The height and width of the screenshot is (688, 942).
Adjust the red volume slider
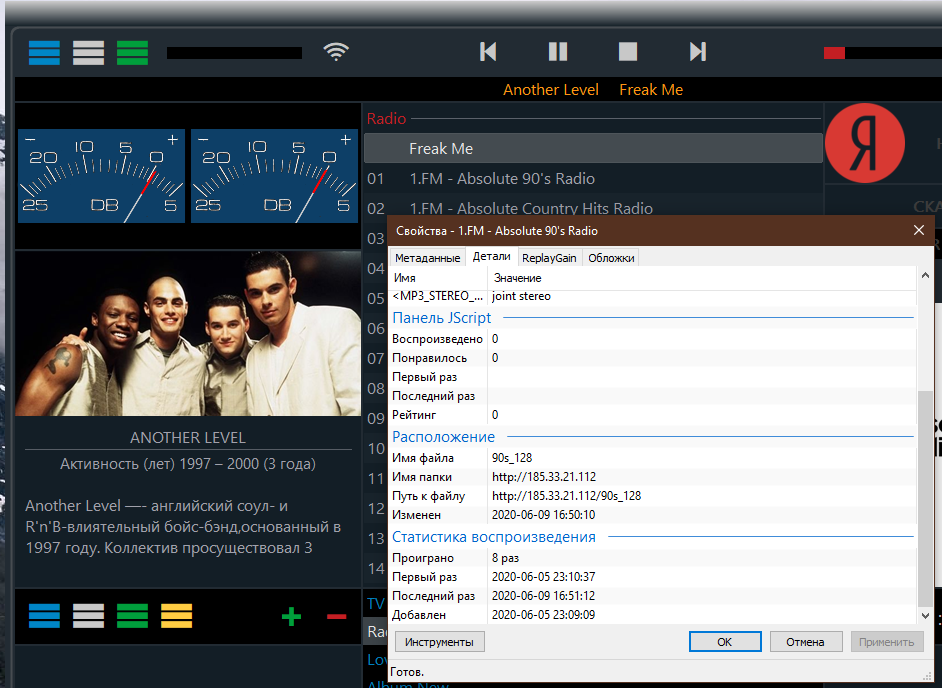click(x=880, y=53)
